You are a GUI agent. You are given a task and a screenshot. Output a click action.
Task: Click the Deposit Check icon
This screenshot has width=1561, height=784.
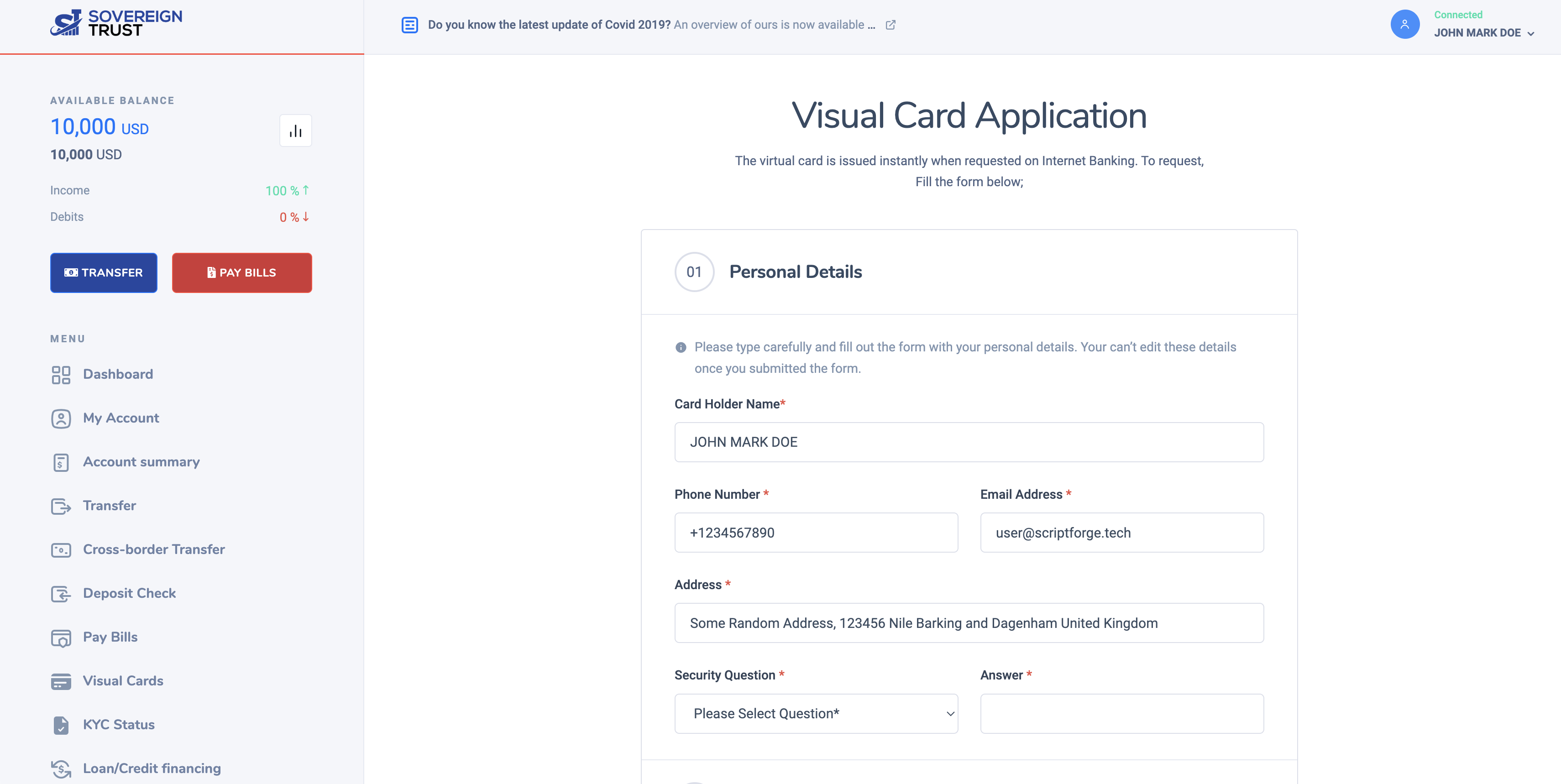(x=61, y=594)
